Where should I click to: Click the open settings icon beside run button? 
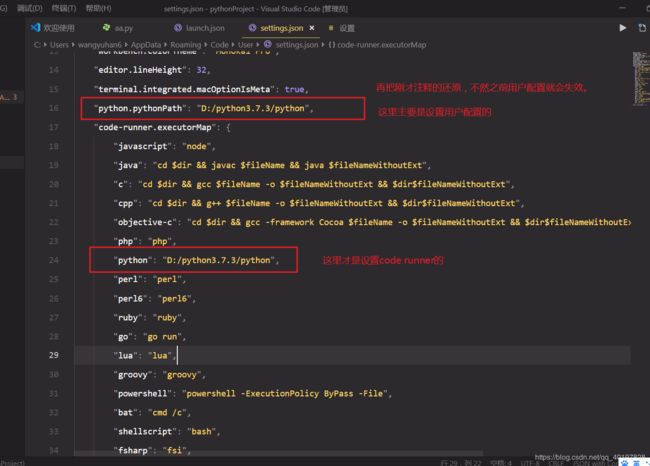click(x=642, y=28)
